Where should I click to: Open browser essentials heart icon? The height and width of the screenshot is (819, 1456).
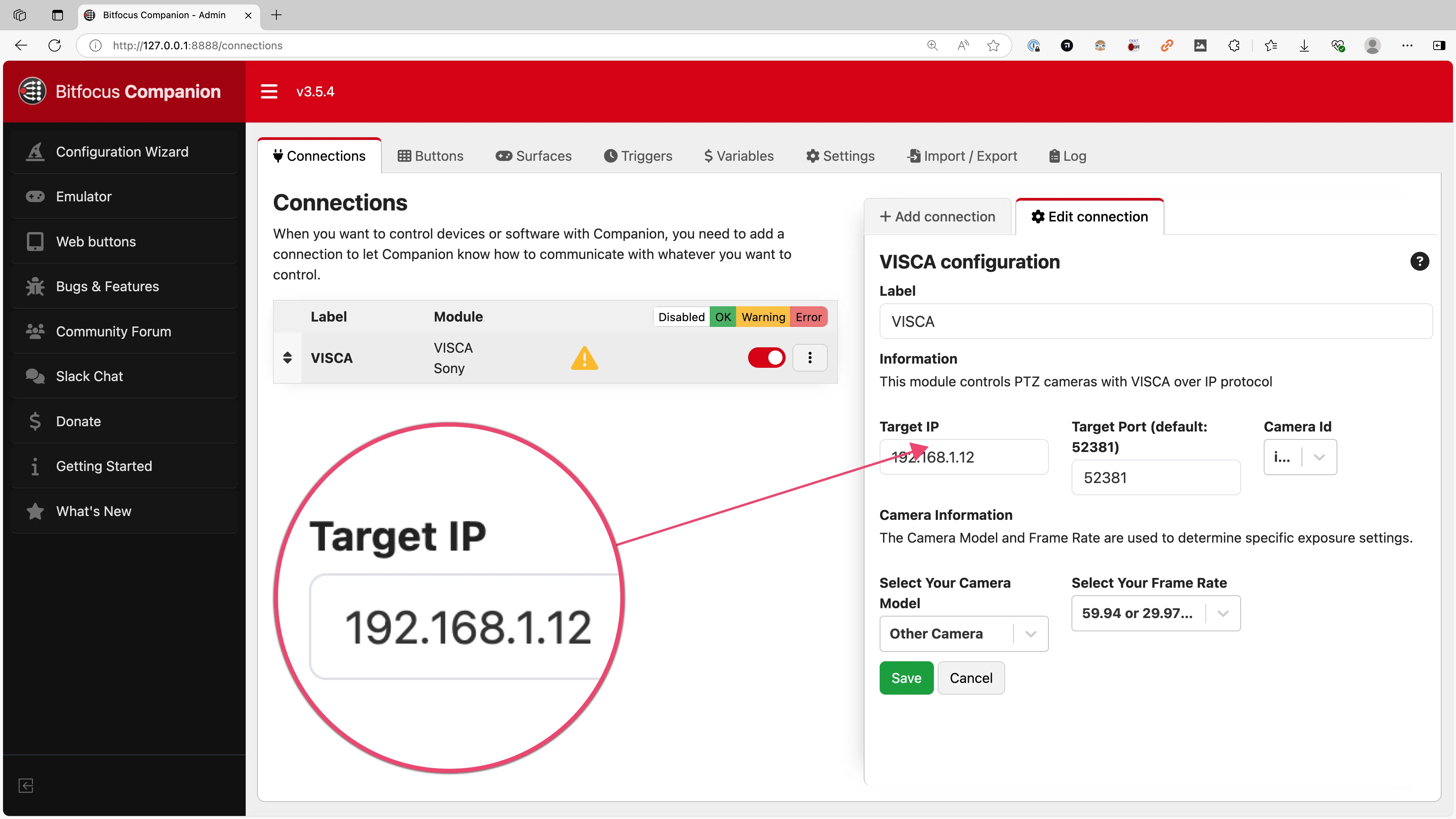coord(1338,45)
